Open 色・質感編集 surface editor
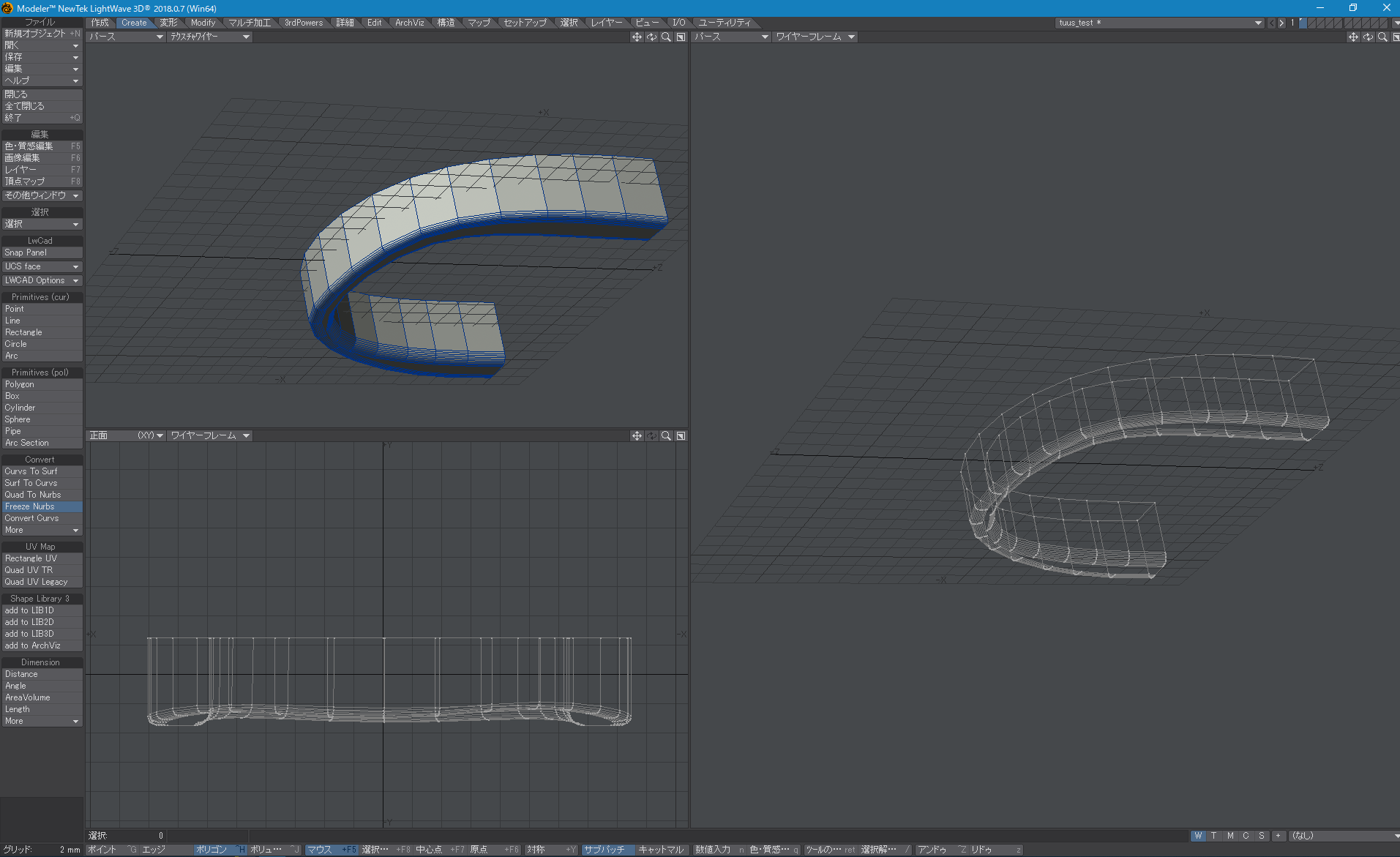This screenshot has height=857, width=1400. pos(42,146)
